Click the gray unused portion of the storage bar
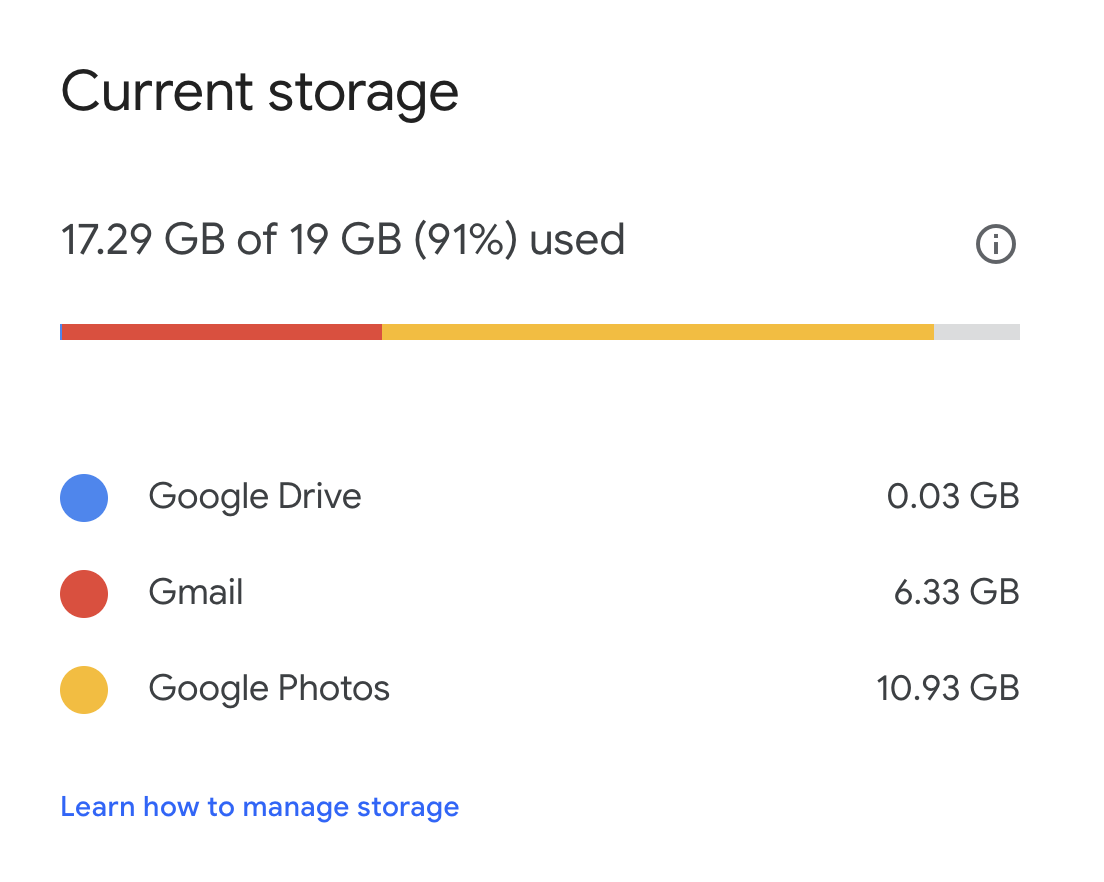1104x882 pixels. (x=975, y=330)
